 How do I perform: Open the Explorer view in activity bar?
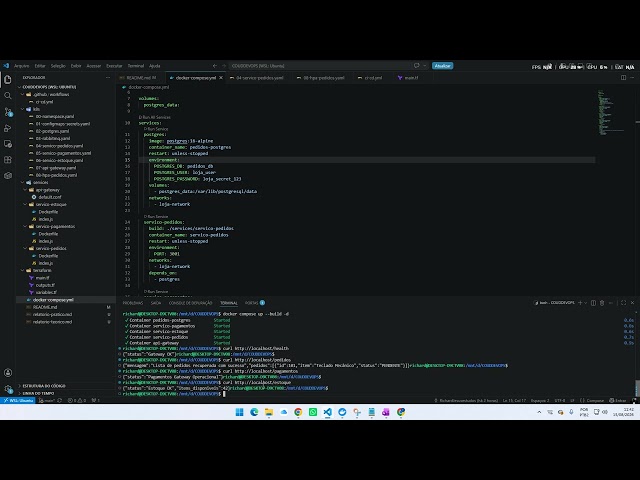pyautogui.click(x=8, y=80)
